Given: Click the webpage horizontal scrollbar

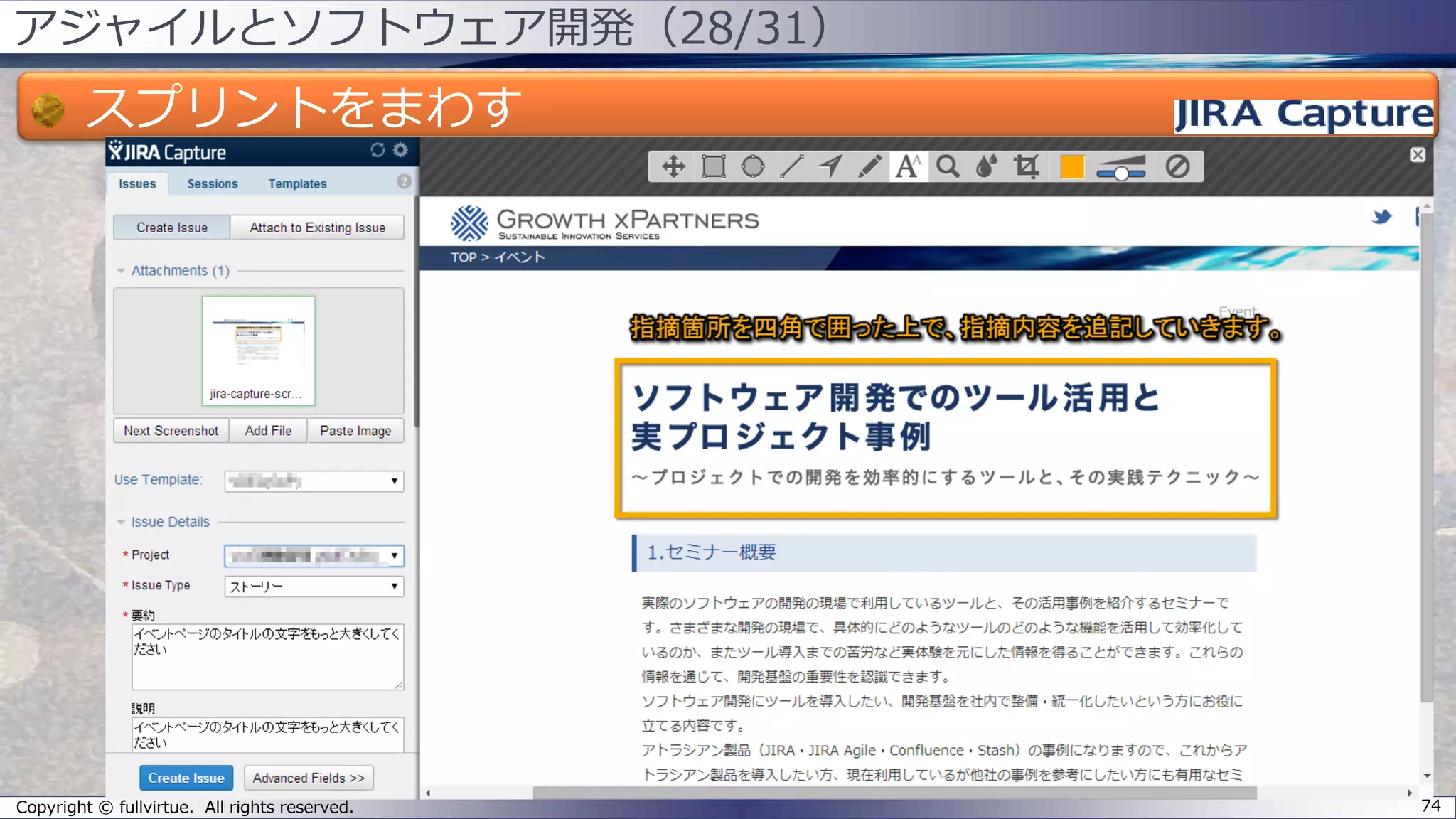Looking at the screenshot, I should click(x=894, y=793).
